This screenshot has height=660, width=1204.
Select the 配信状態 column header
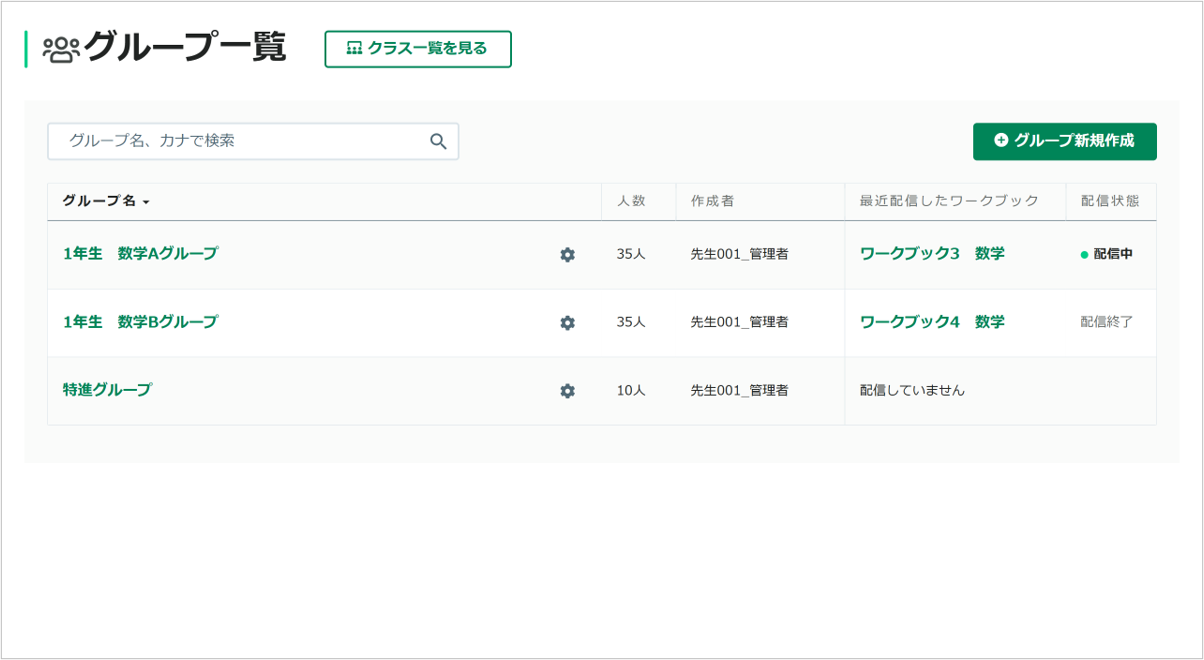coord(1109,201)
